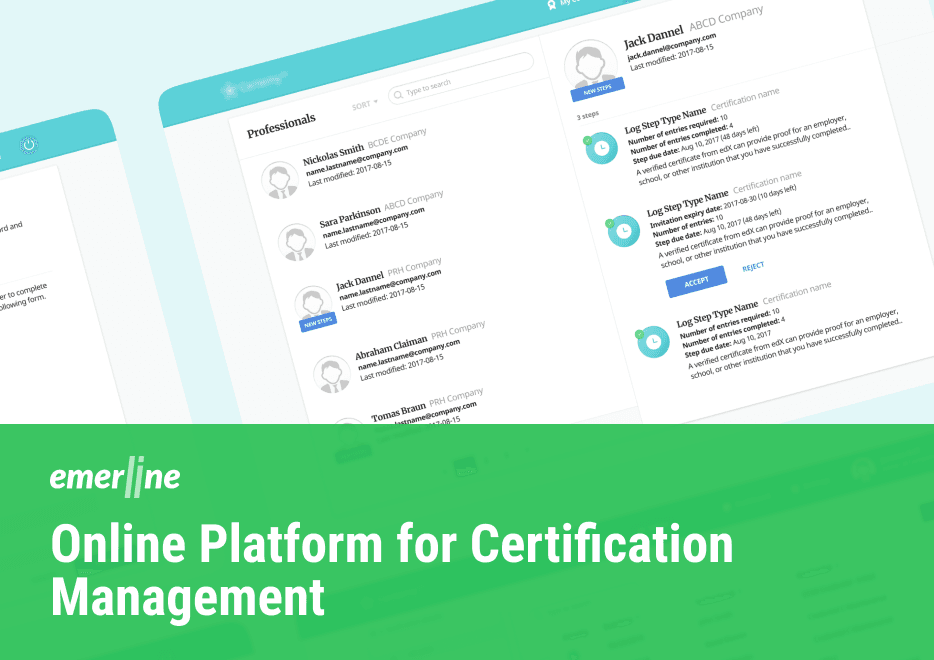Click the Professionals heading
The height and width of the screenshot is (660, 934).
(281, 125)
